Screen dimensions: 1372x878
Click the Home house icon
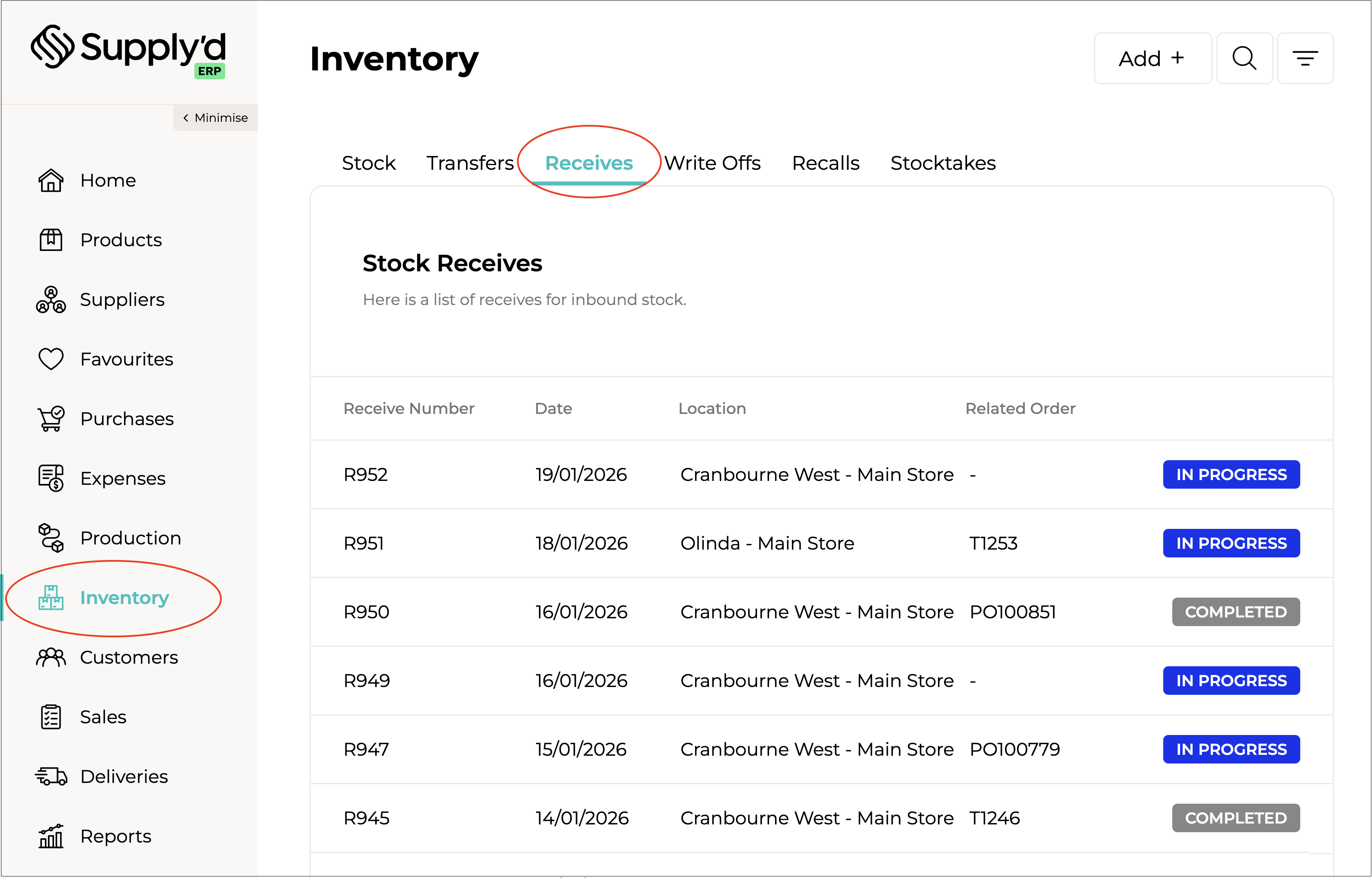click(51, 180)
